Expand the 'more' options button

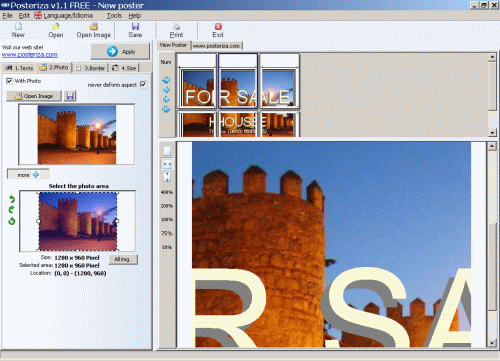[x=28, y=175]
